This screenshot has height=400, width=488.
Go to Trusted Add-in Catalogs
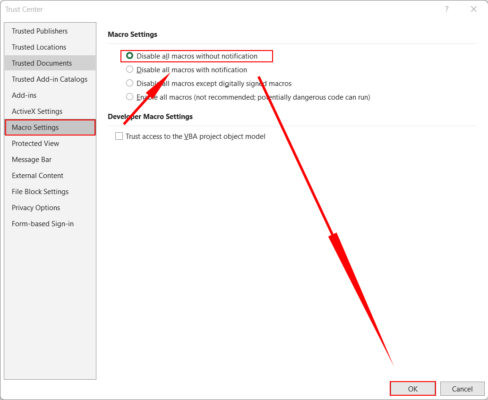[x=50, y=79]
